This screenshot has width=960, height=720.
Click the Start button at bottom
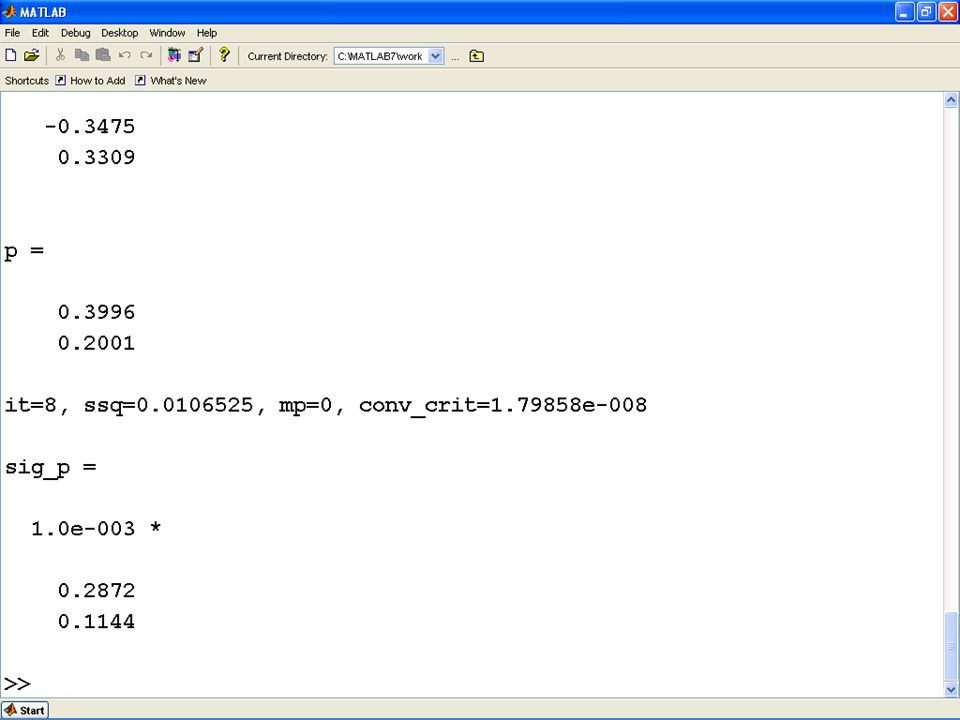point(25,710)
